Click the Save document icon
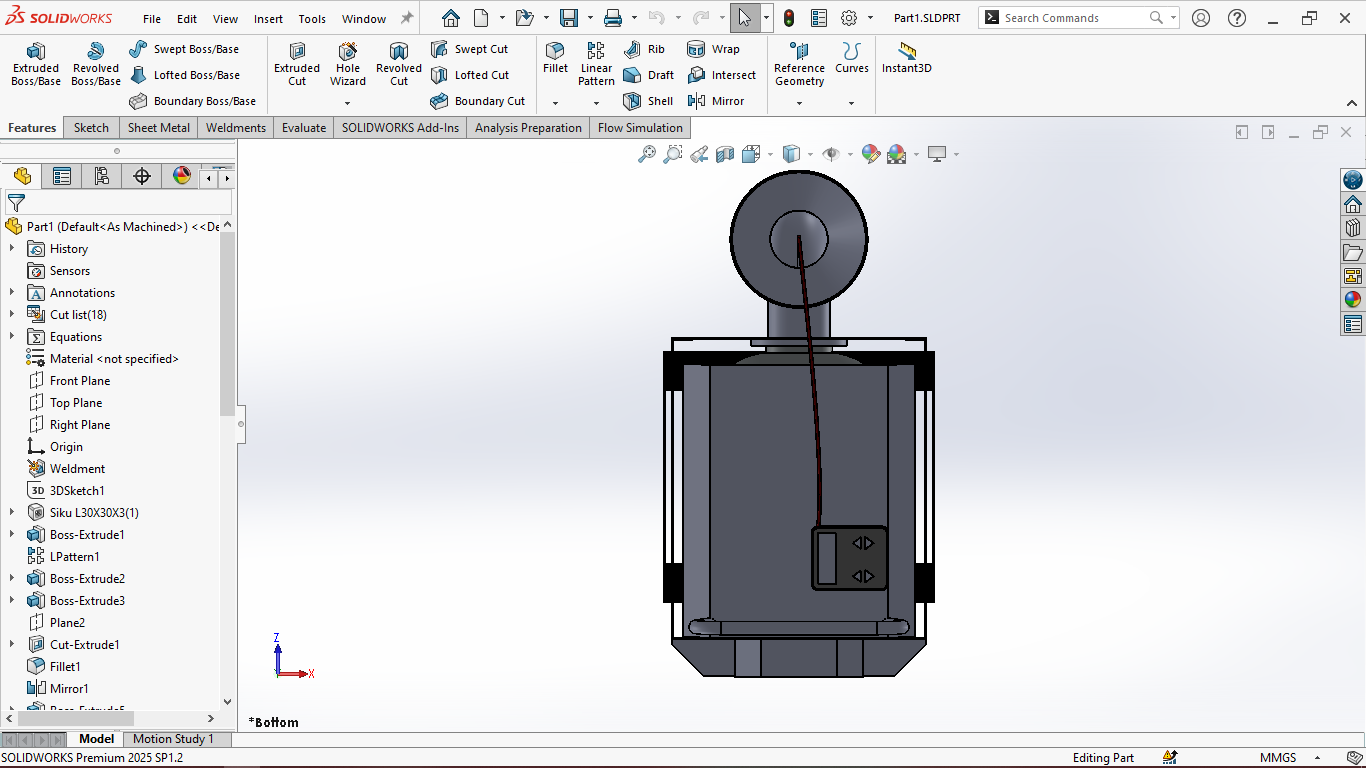1366x768 pixels. 569,18
